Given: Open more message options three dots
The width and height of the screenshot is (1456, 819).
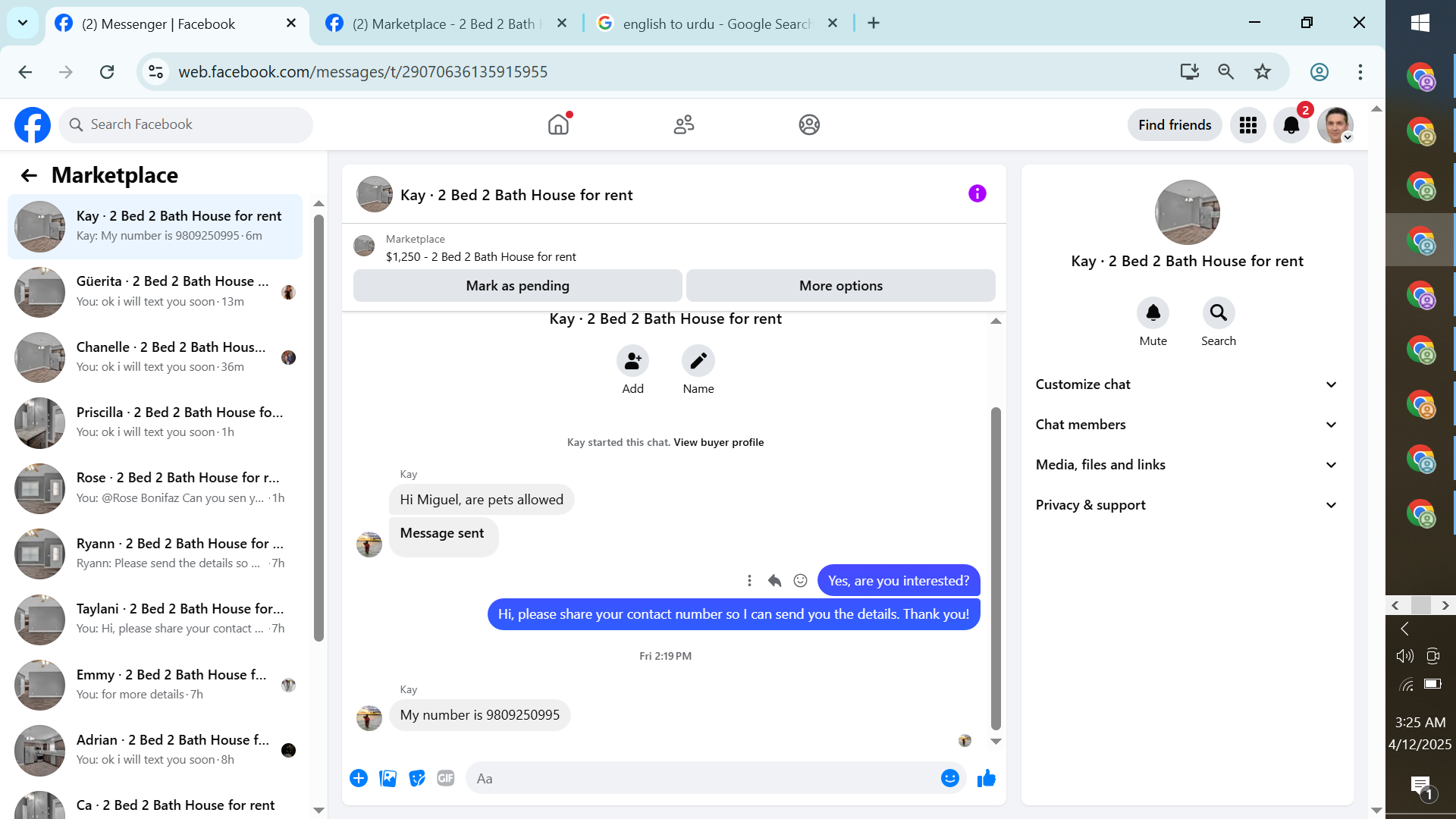Looking at the screenshot, I should pyautogui.click(x=749, y=581).
